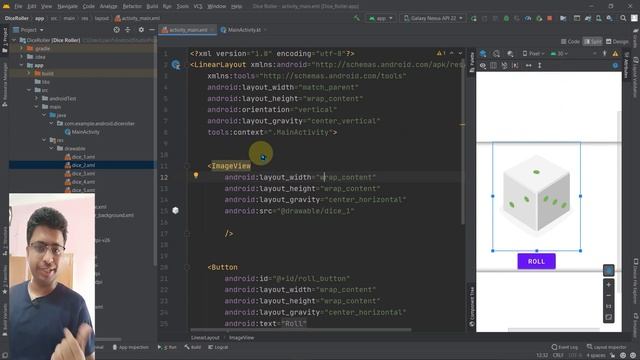Viewport: 640px width, 360px height.
Task: Click the ROLL button in design preview
Action: 536,261
